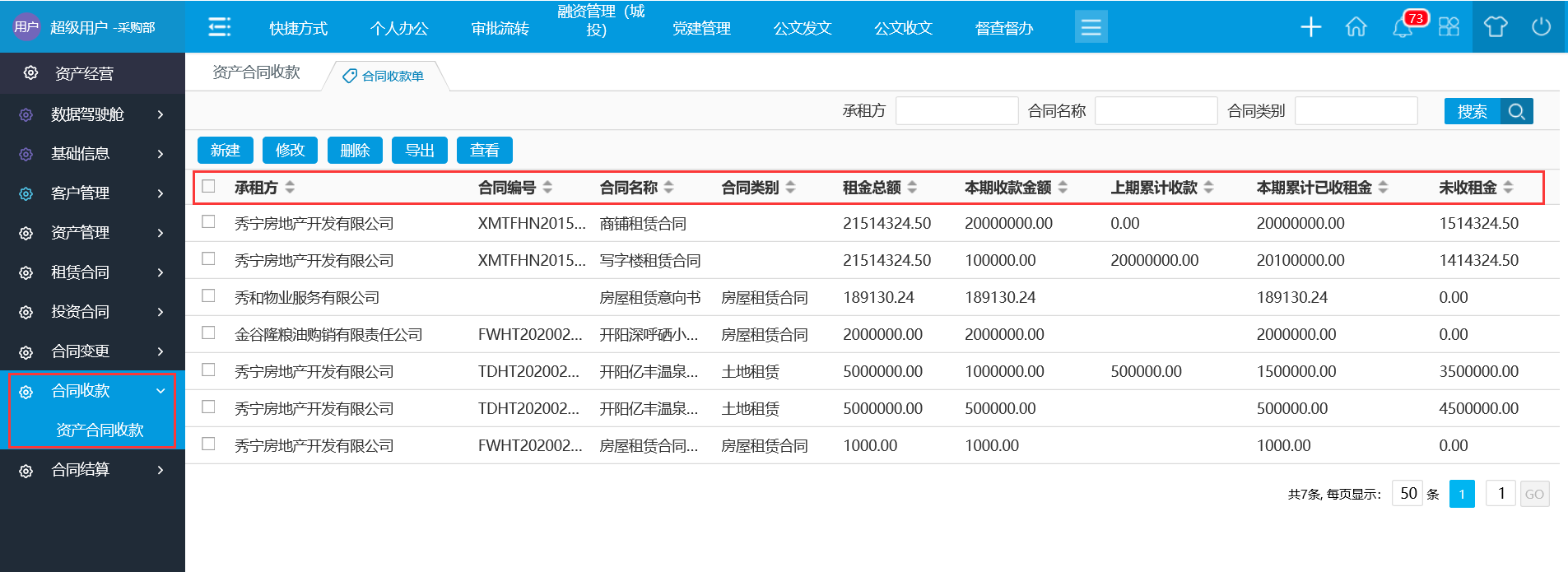Screen dimensions: 1568x572
Task: Click the power logout icon
Action: pyautogui.click(x=1541, y=27)
